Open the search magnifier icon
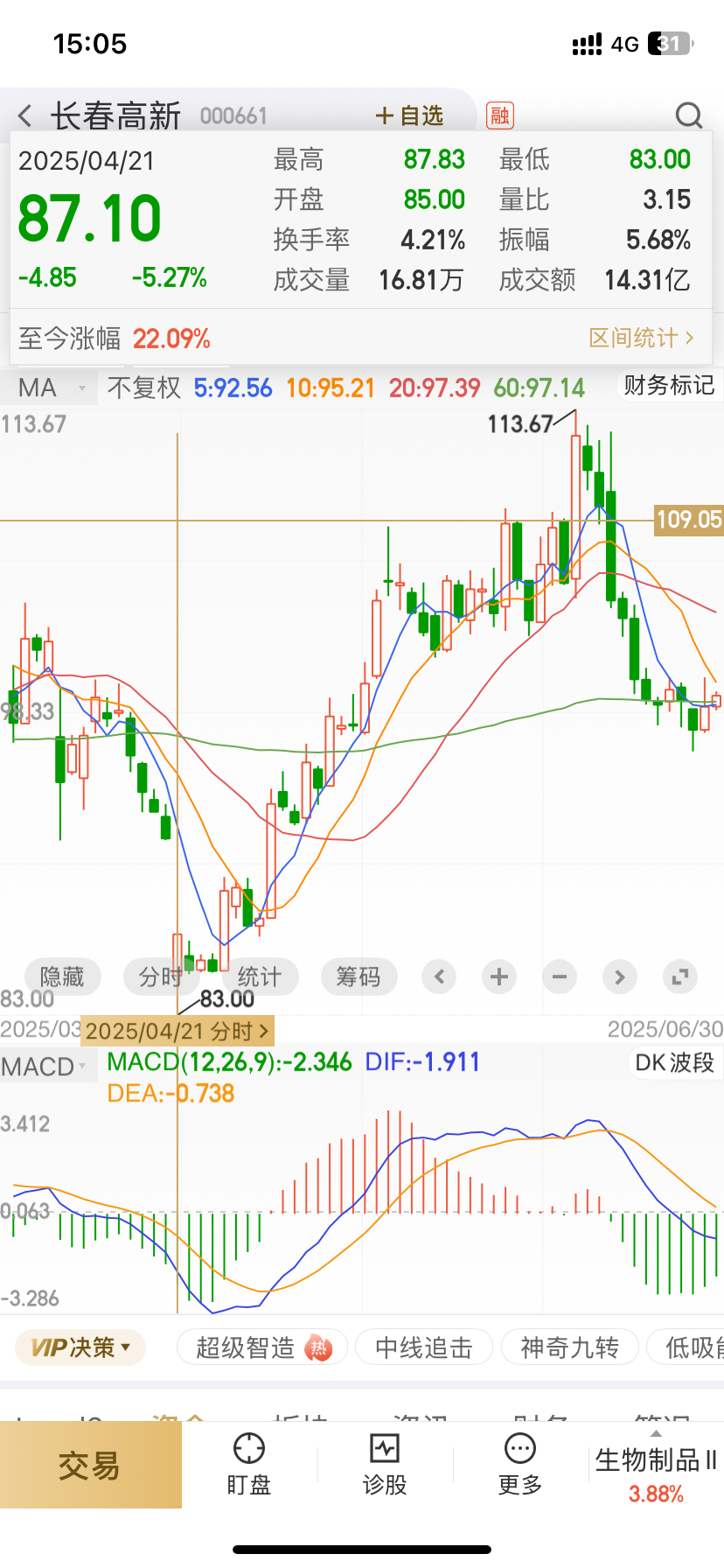 click(689, 115)
